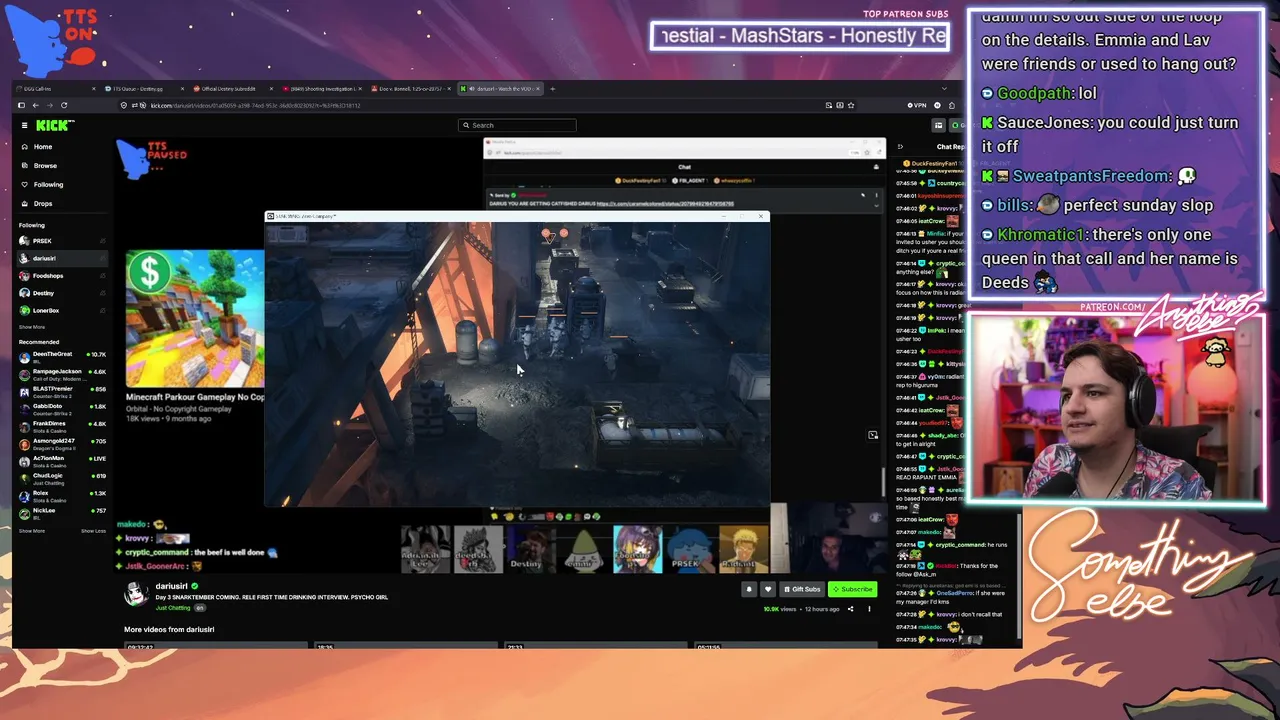
Task: Click the share icon under the video
Action: tap(851, 609)
